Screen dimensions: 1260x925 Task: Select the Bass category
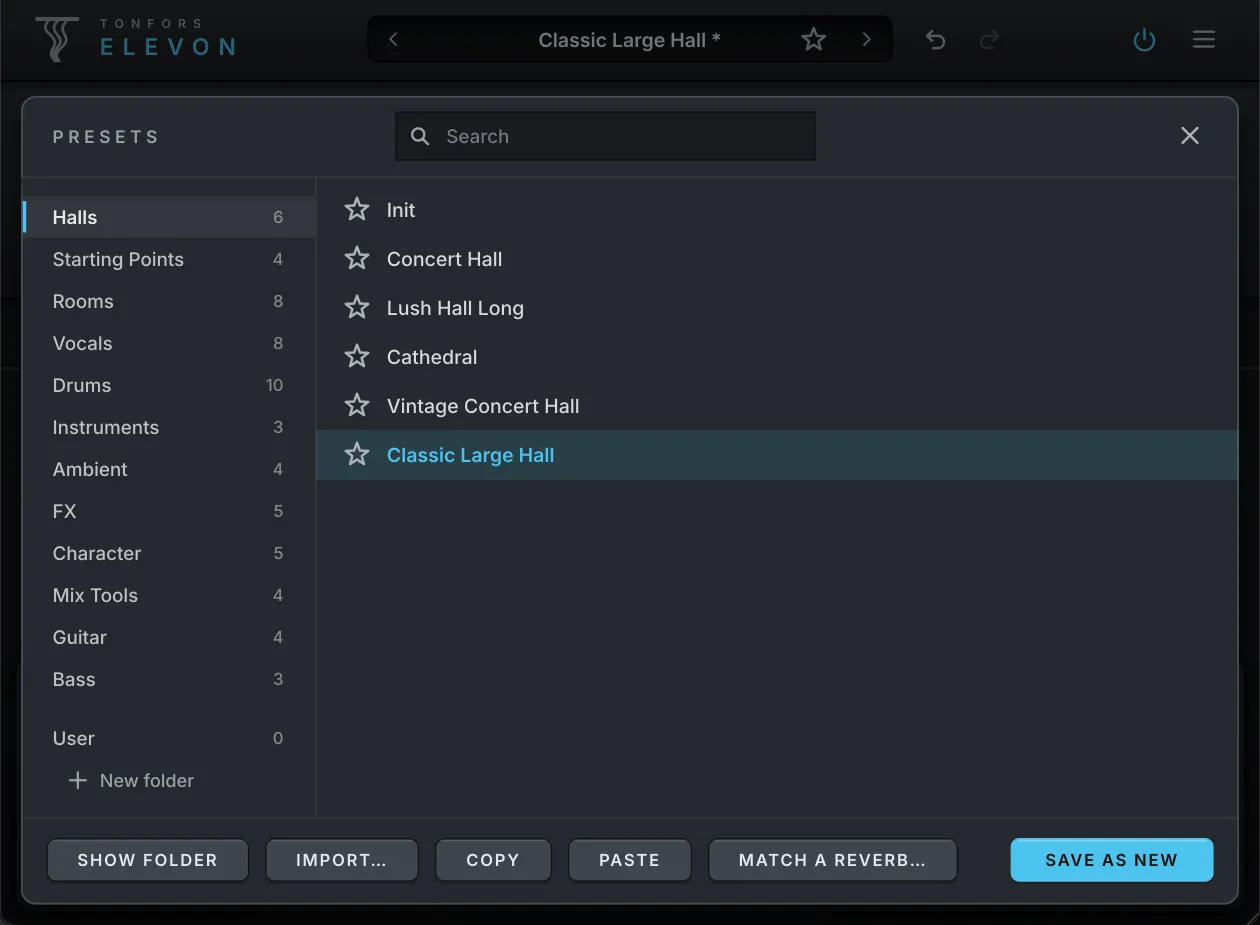169,679
